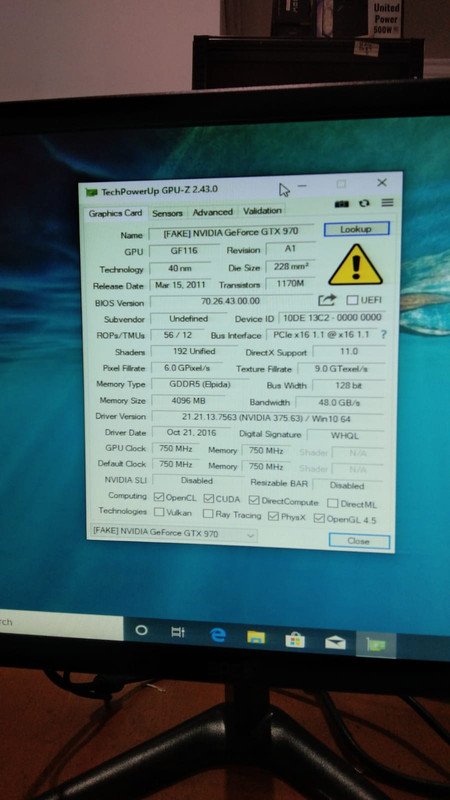Screen dimensions: 450x800
Task: Select GPU-Z taskbar icon
Action: point(376,644)
